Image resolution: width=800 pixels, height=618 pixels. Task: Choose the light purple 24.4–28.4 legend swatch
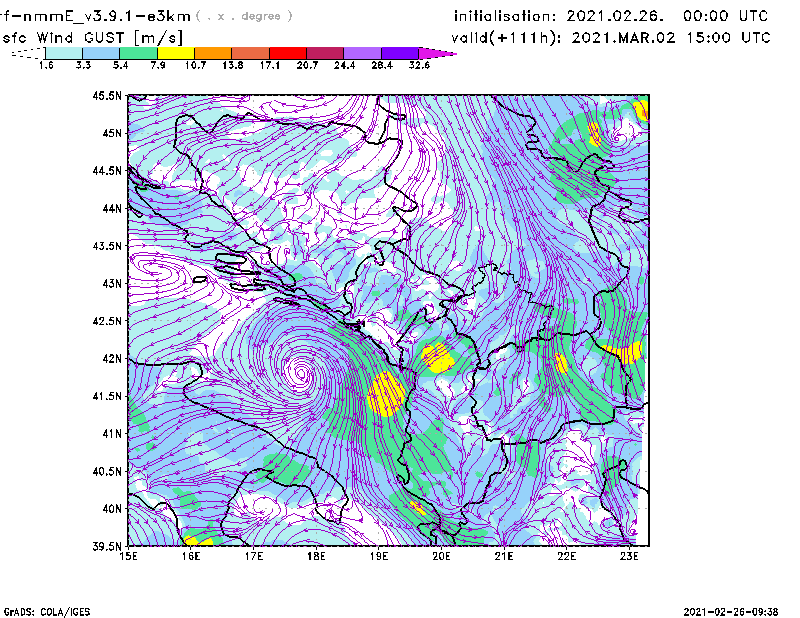click(x=362, y=53)
